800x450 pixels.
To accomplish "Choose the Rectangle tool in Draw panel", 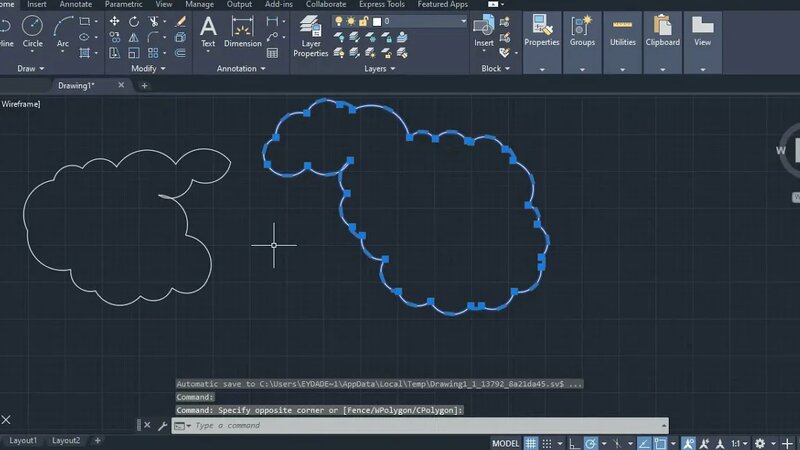I will pyautogui.click(x=84, y=21).
